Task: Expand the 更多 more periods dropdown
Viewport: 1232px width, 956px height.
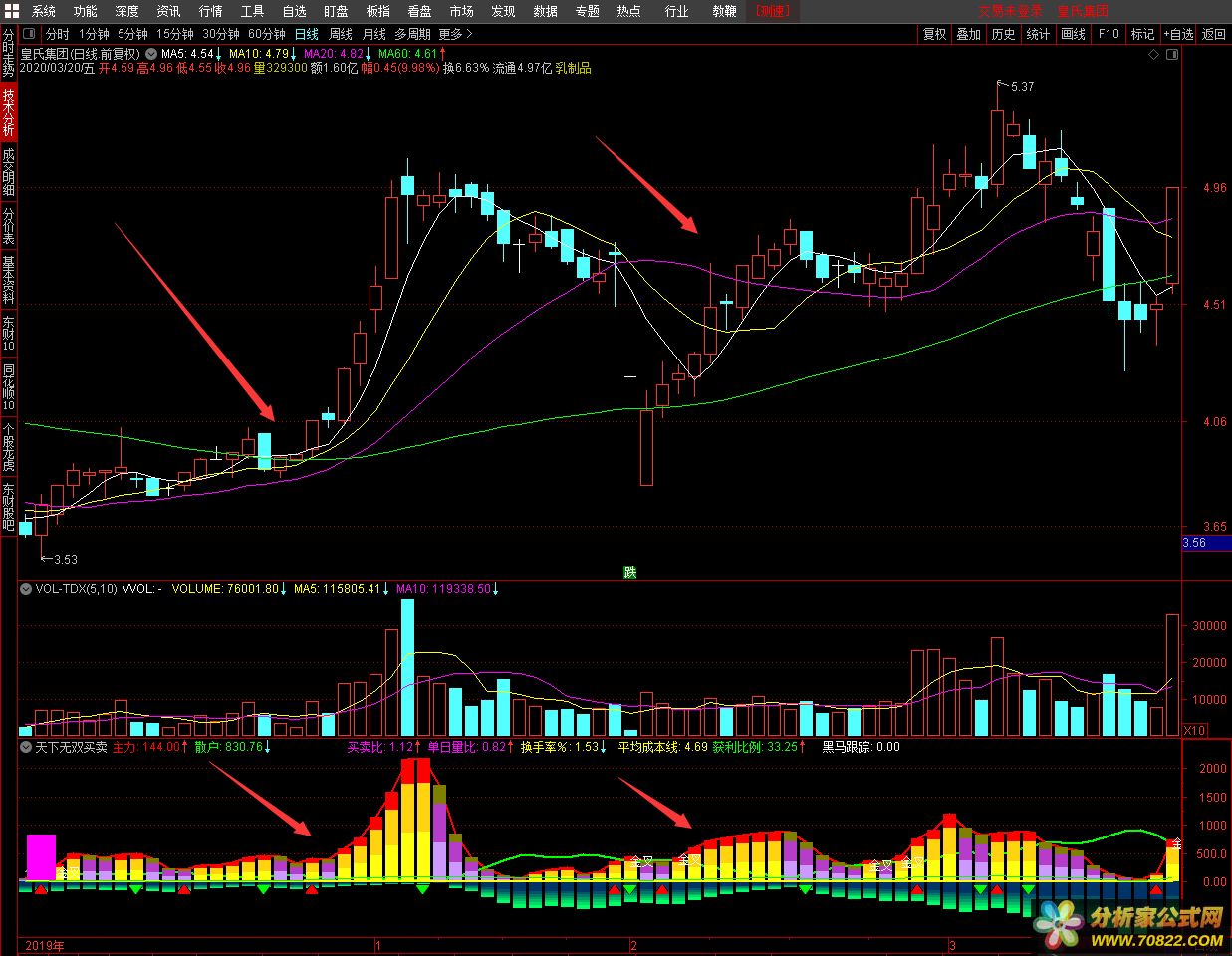Action: 456,34
